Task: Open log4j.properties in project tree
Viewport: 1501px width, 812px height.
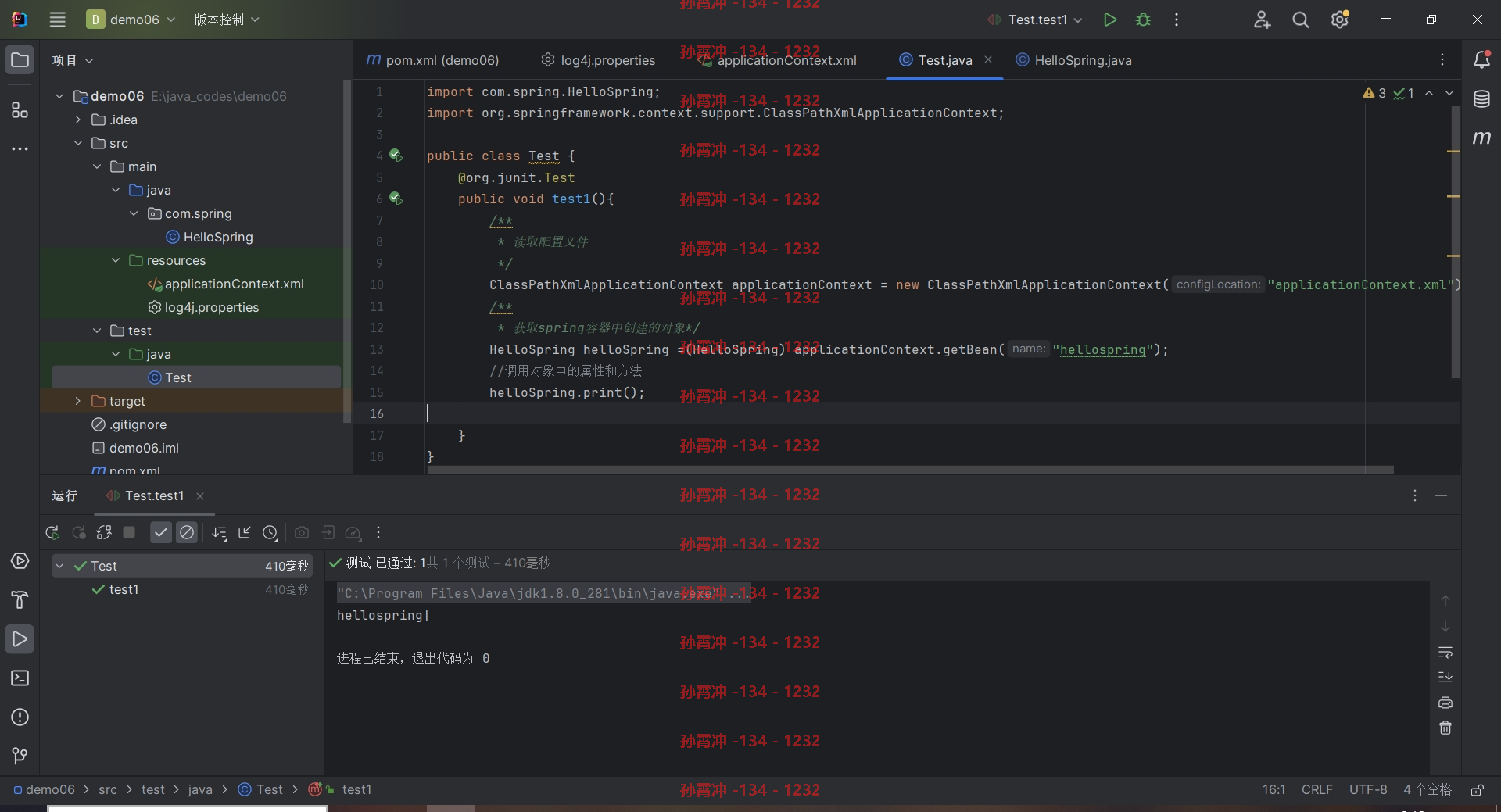Action: tap(203, 307)
